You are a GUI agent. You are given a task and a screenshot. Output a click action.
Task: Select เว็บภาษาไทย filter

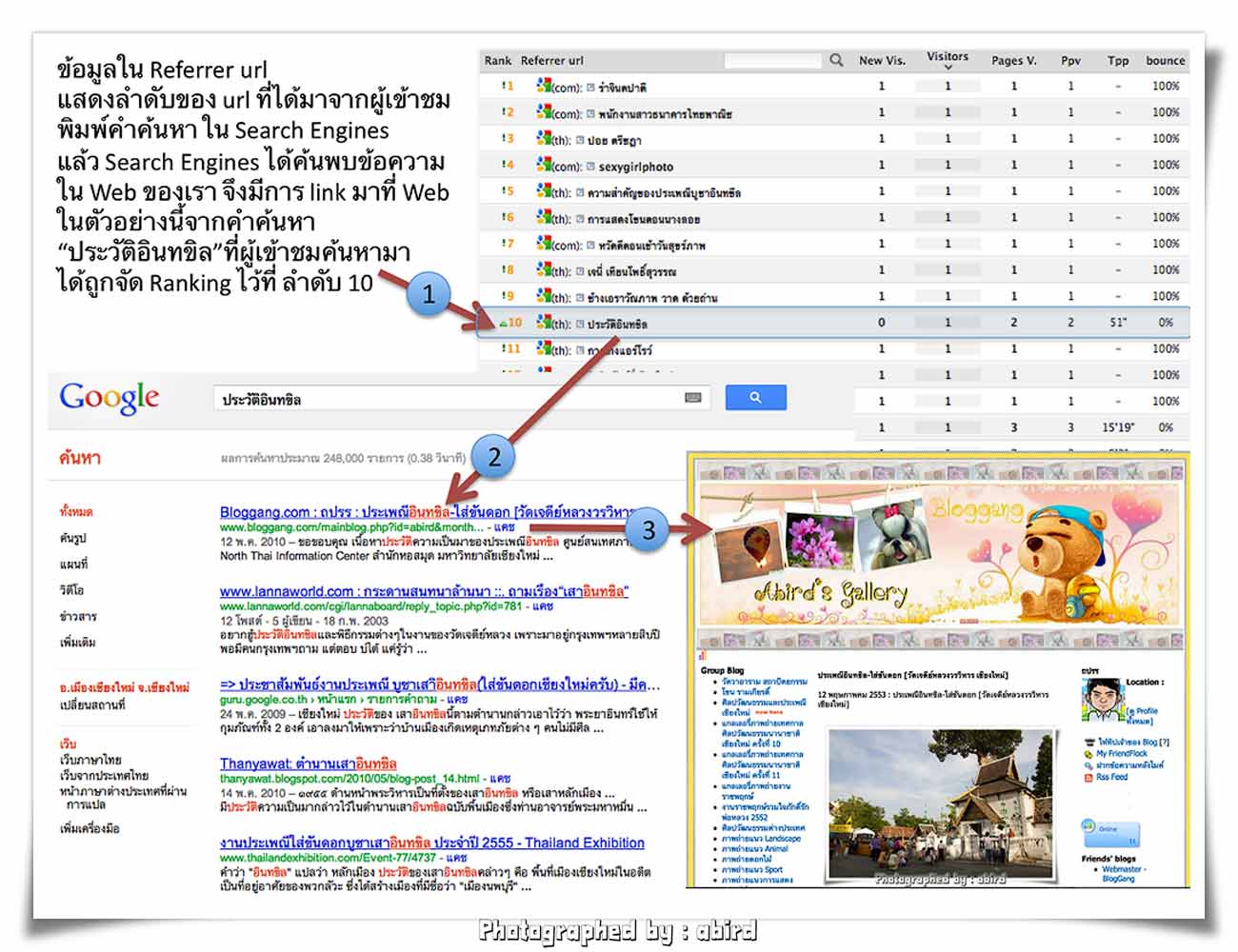90,760
